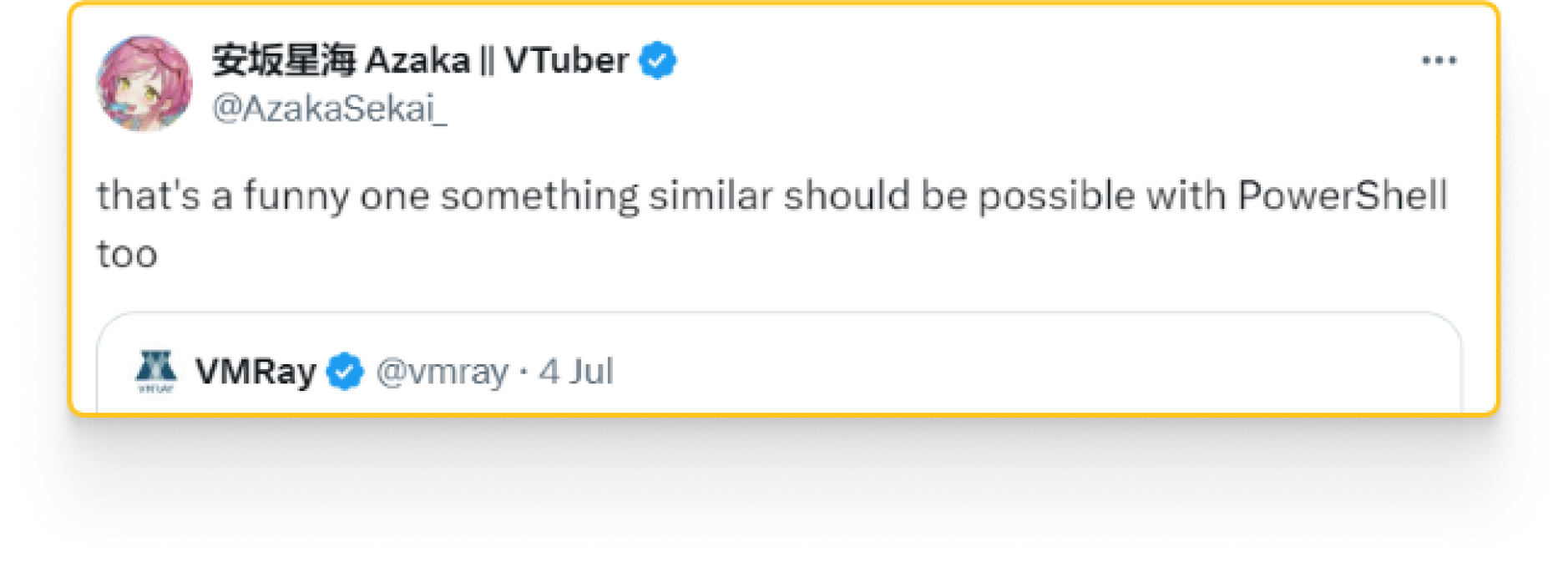Click Azaka's pink-haired profile avatar
The image size is (1568, 568).
click(144, 83)
